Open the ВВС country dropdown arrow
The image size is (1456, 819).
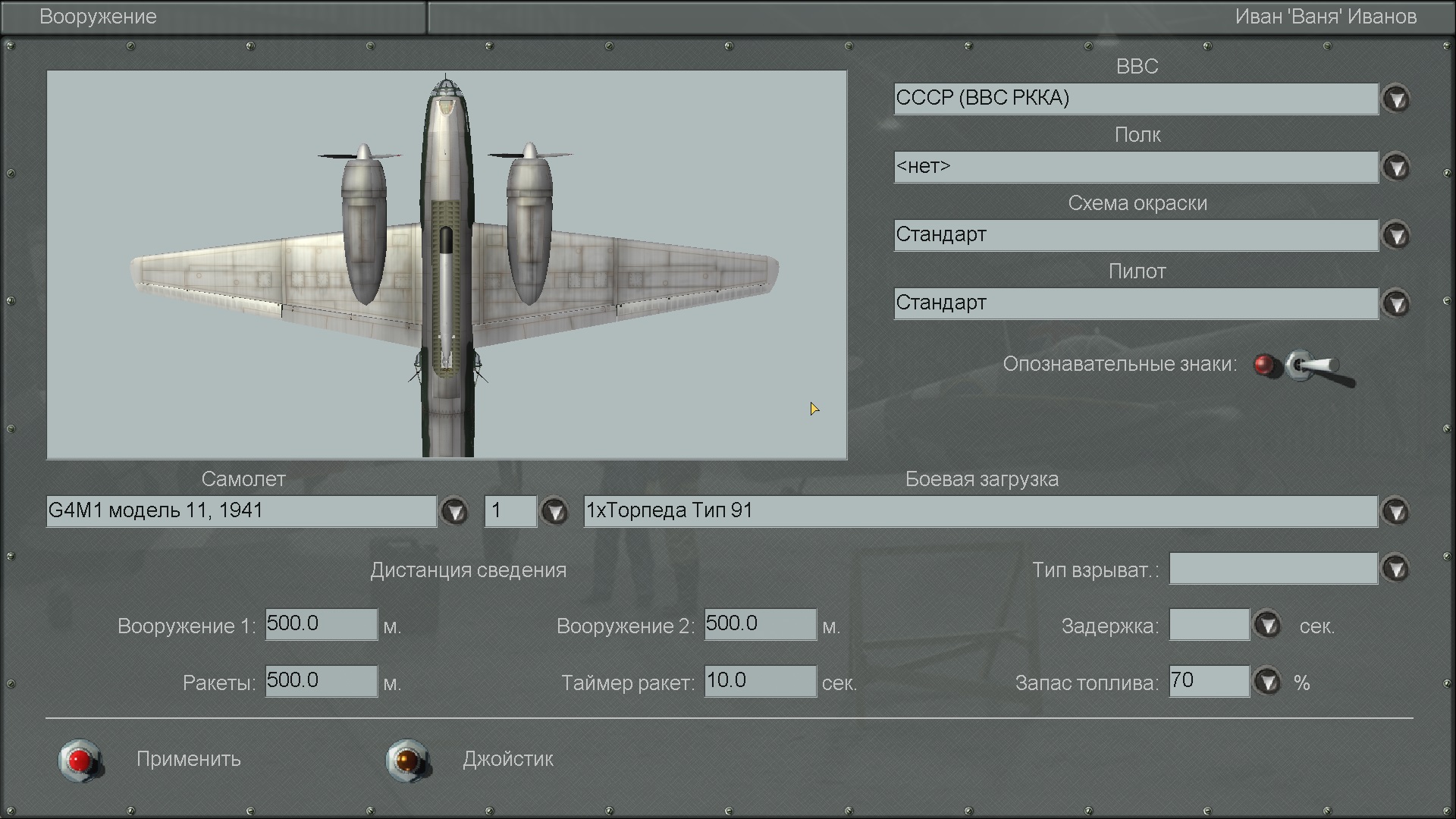click(1396, 99)
